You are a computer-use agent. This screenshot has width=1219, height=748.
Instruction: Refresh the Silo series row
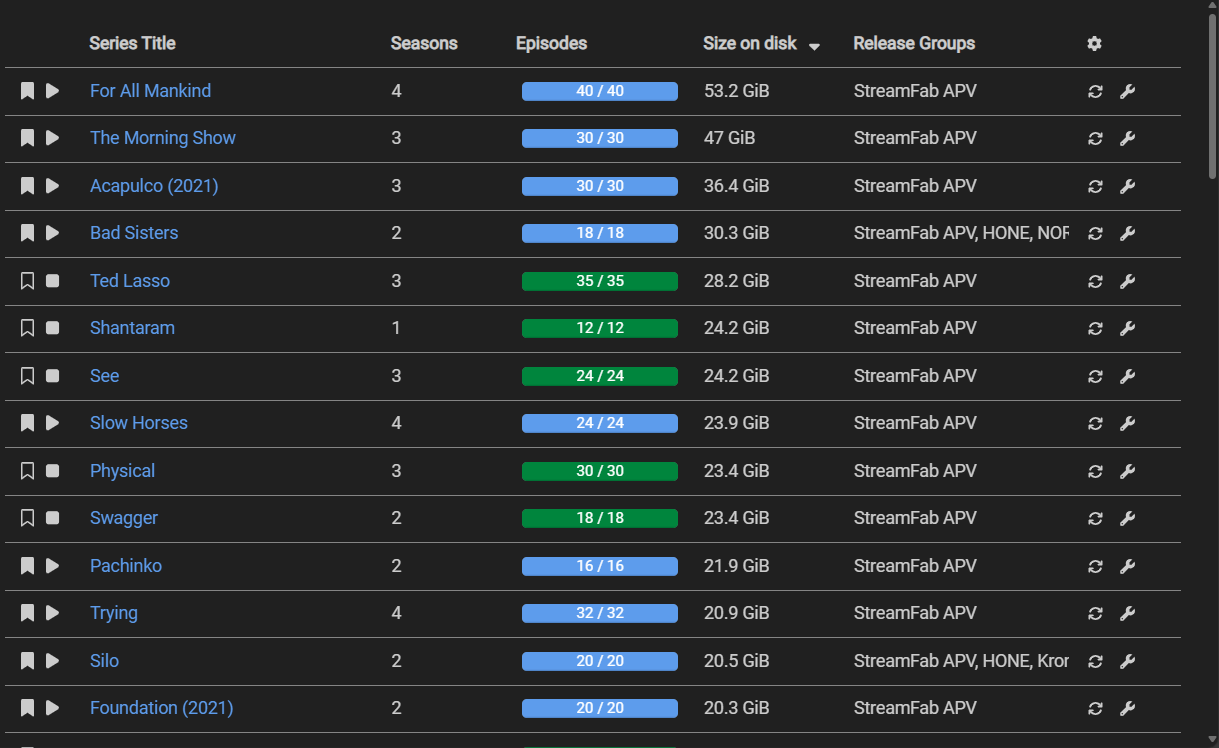coord(1095,661)
